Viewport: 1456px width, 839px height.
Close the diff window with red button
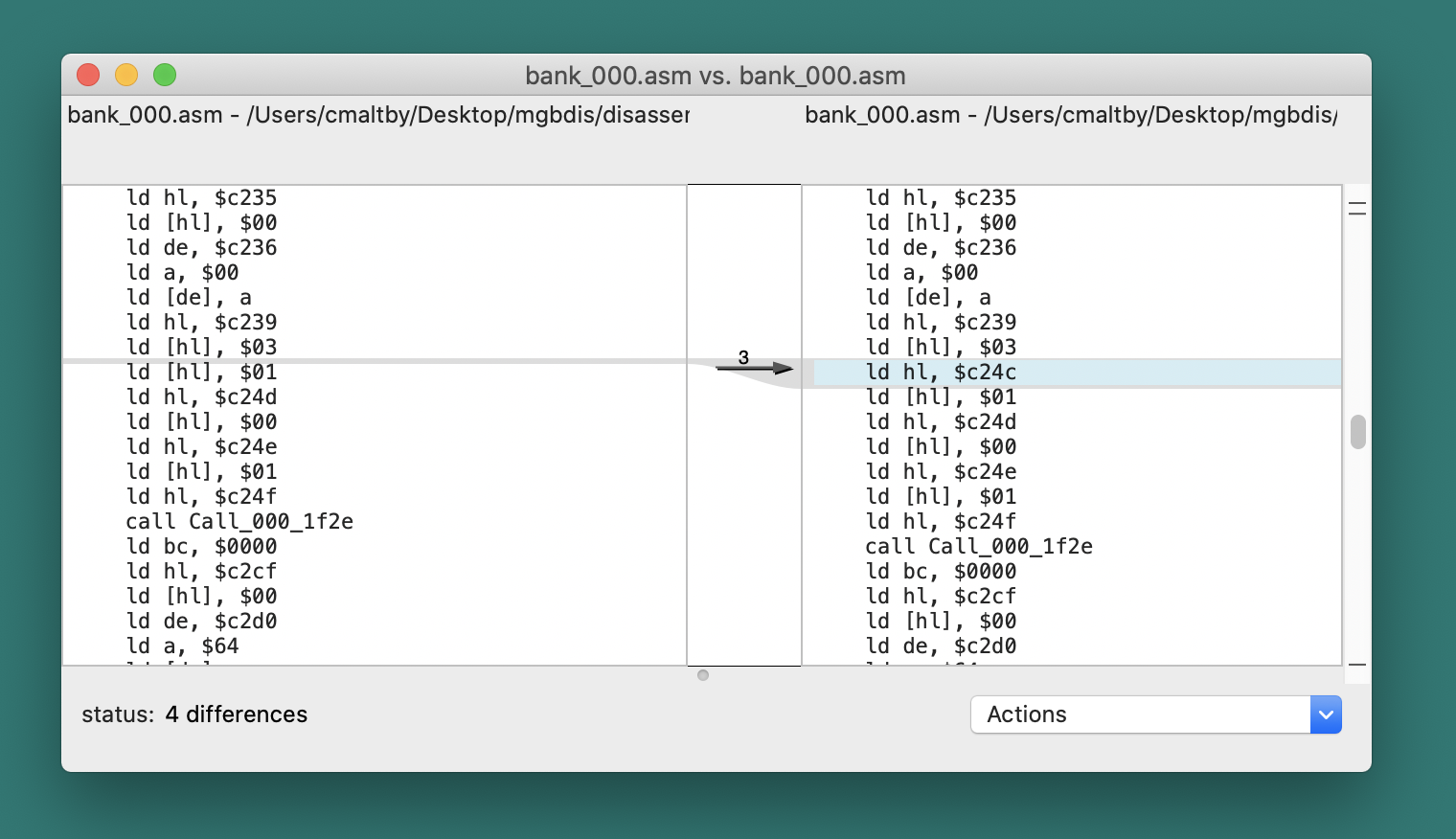88,75
